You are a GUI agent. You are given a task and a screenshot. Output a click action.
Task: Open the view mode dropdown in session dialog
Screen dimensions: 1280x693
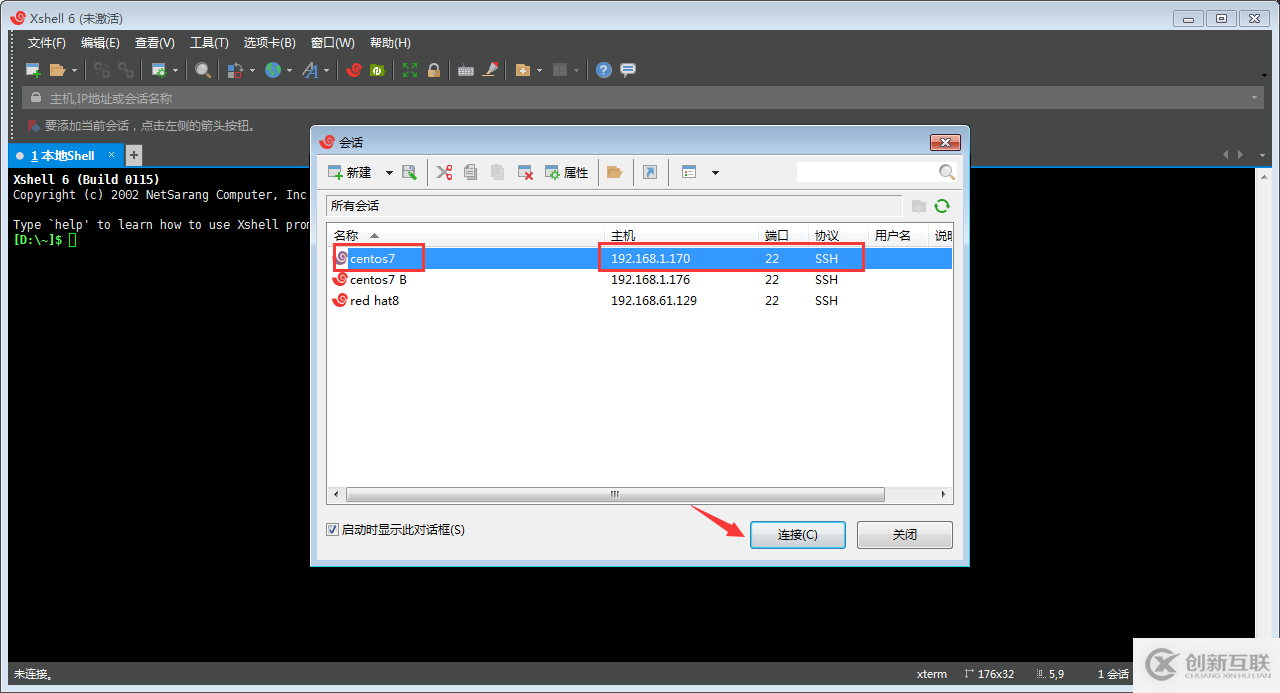click(714, 172)
